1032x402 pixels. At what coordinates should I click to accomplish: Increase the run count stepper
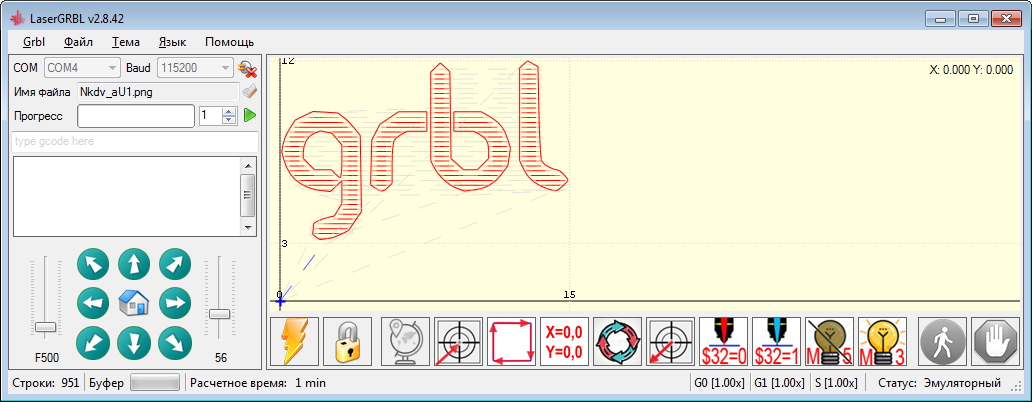pos(229,111)
